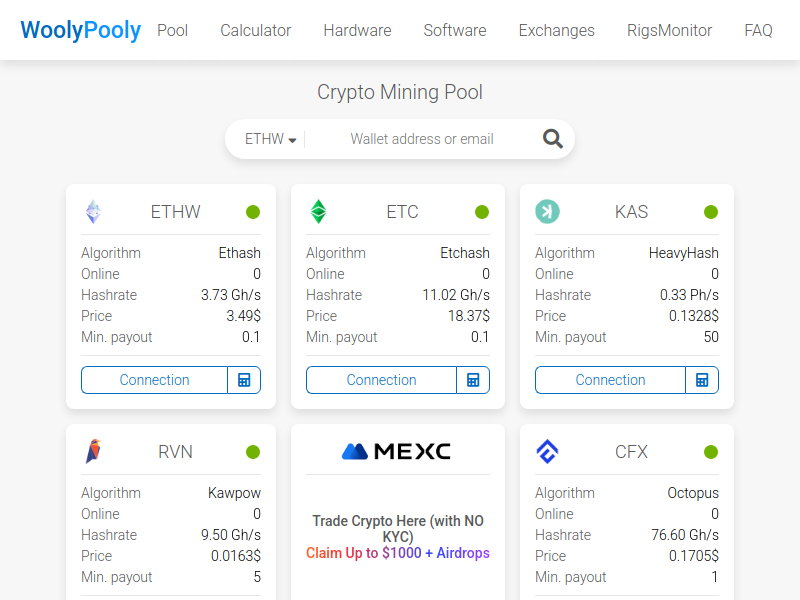Screen dimensions: 800x600
Task: Select the RVN price 0.0163$
Action: click(236, 556)
